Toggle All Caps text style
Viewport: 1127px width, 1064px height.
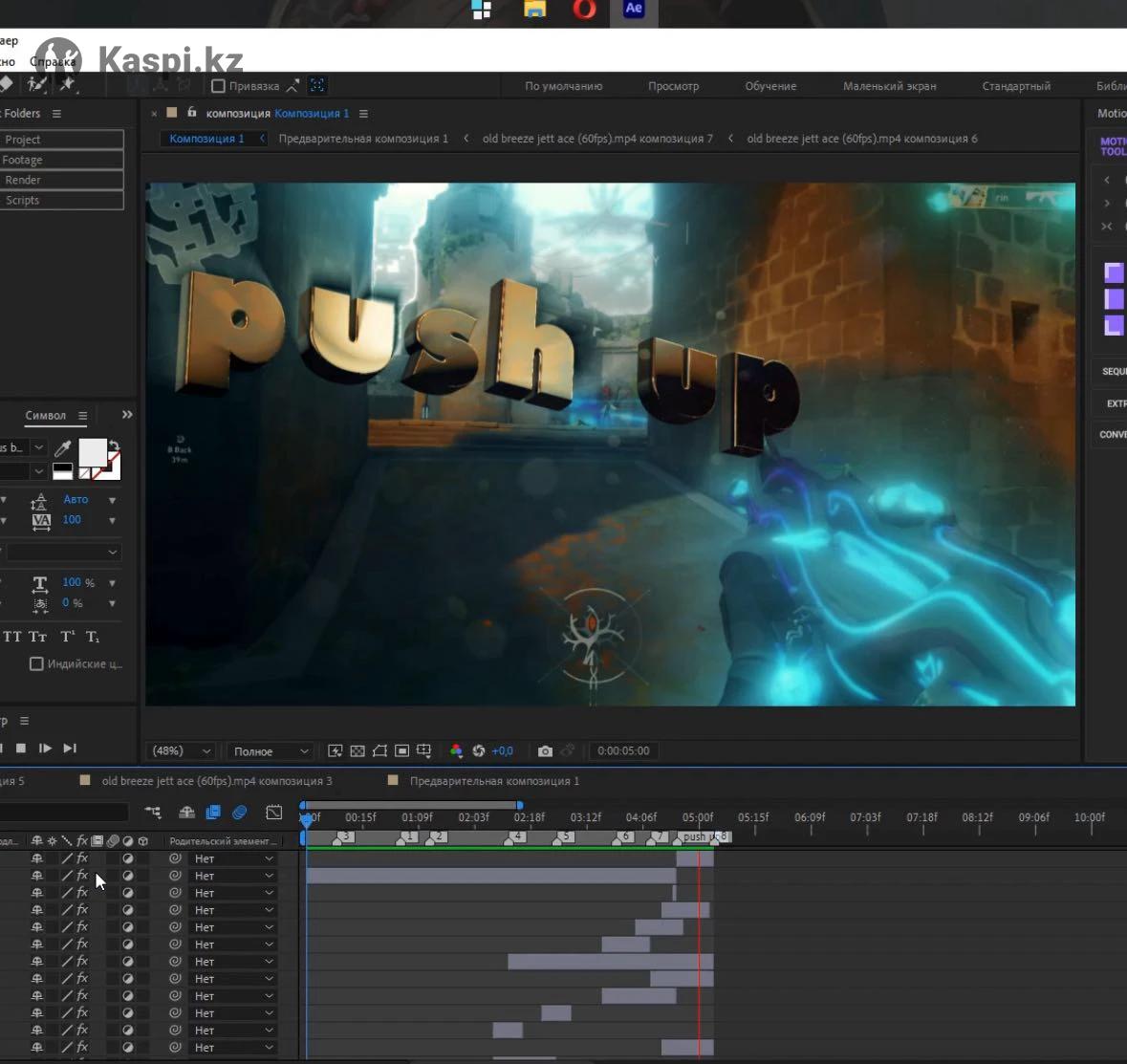pyautogui.click(x=12, y=637)
